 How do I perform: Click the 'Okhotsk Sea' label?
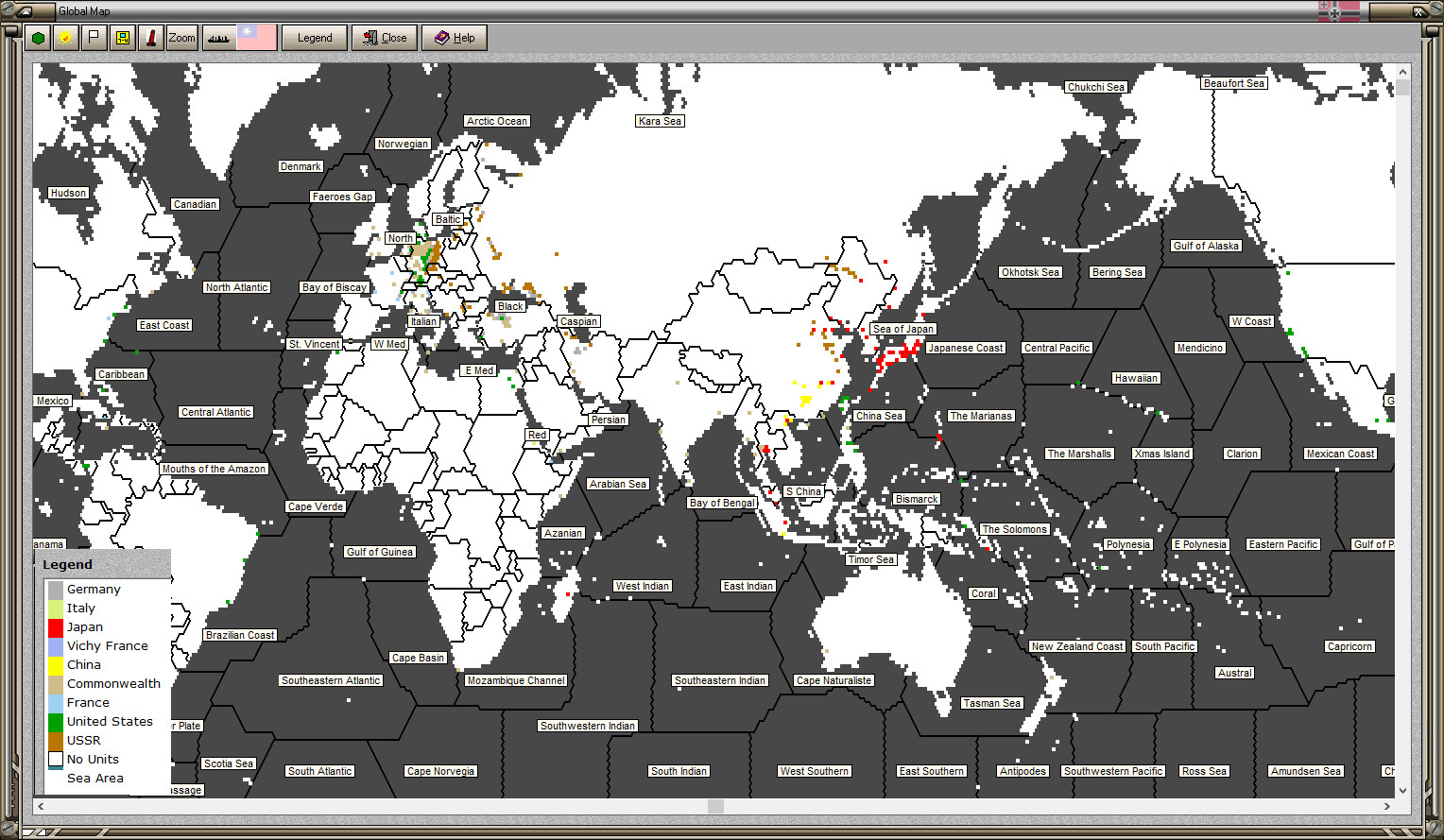1031,272
